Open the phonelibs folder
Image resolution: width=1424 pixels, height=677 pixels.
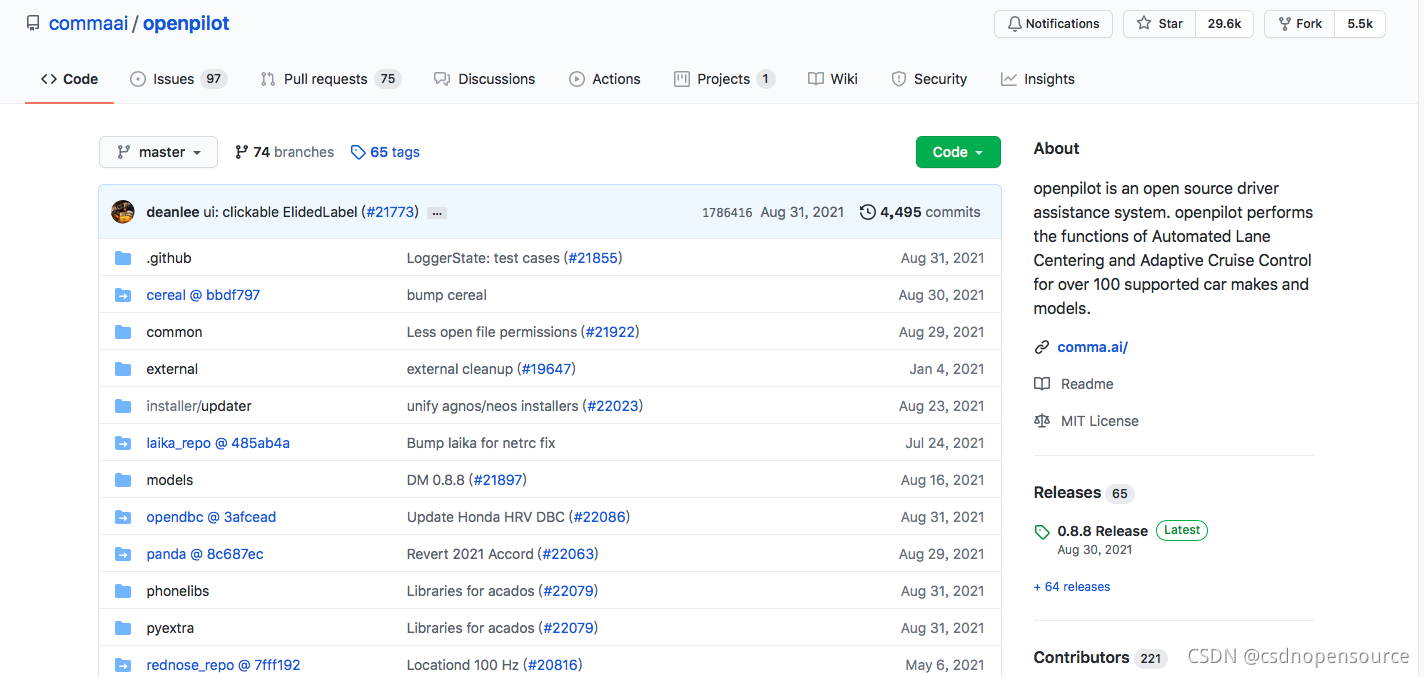pos(178,591)
